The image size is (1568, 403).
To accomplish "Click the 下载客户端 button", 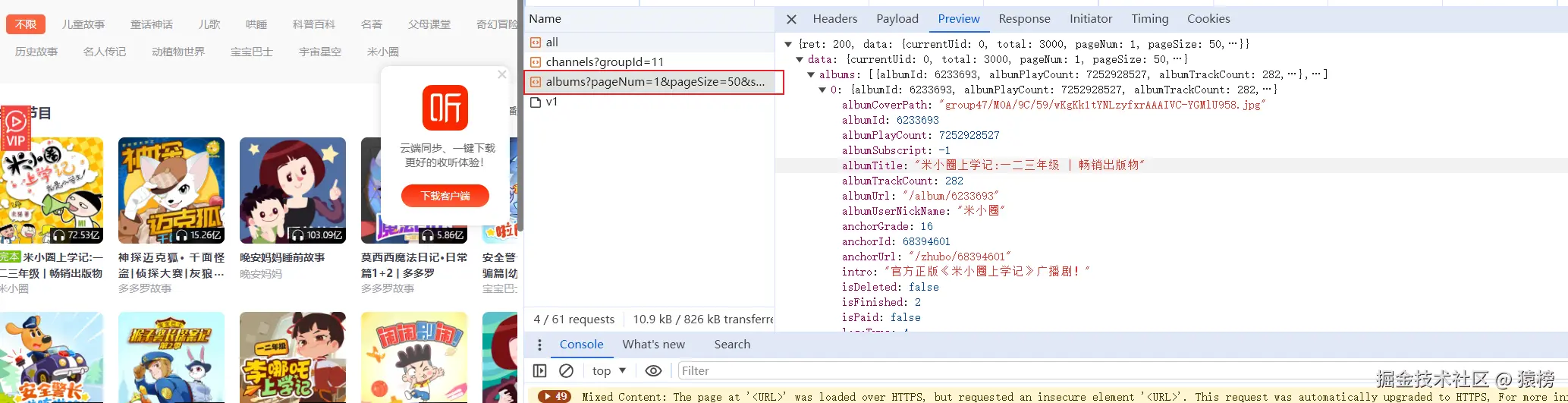I will [x=445, y=196].
